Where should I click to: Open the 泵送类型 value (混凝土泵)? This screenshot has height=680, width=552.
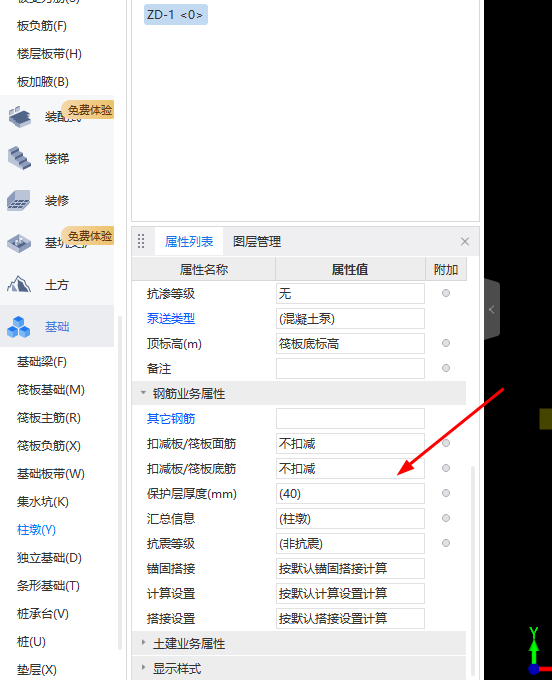pos(350,319)
